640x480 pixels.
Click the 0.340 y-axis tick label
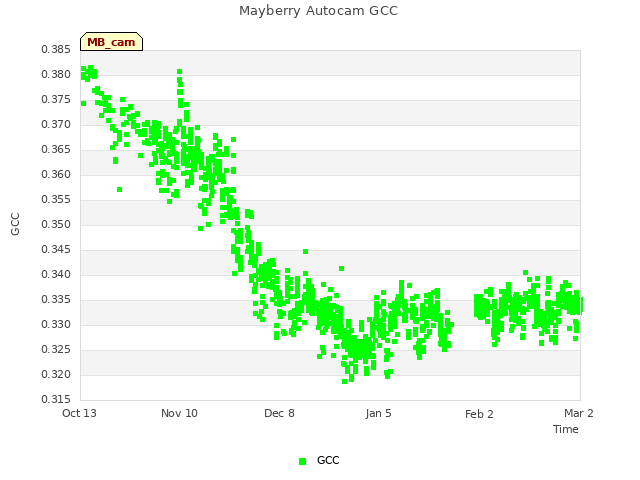point(56,275)
